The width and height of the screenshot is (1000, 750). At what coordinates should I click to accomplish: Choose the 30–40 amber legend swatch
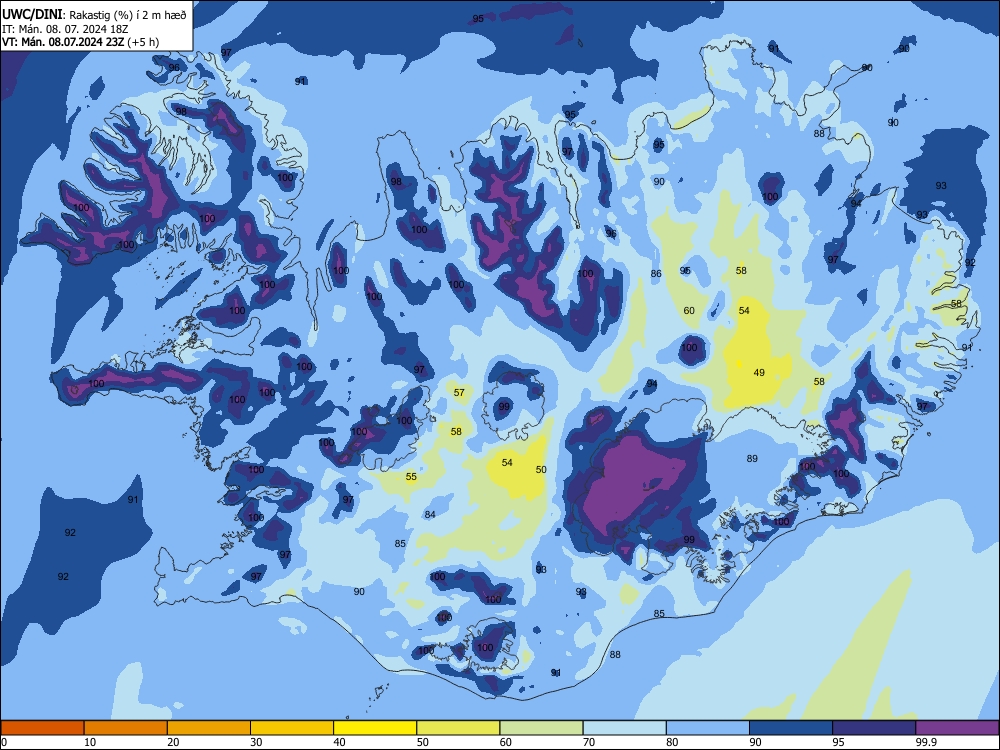click(292, 728)
